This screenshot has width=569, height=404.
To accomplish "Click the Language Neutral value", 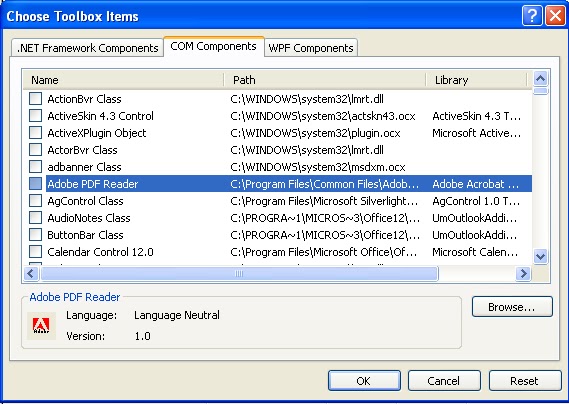I will point(177,315).
